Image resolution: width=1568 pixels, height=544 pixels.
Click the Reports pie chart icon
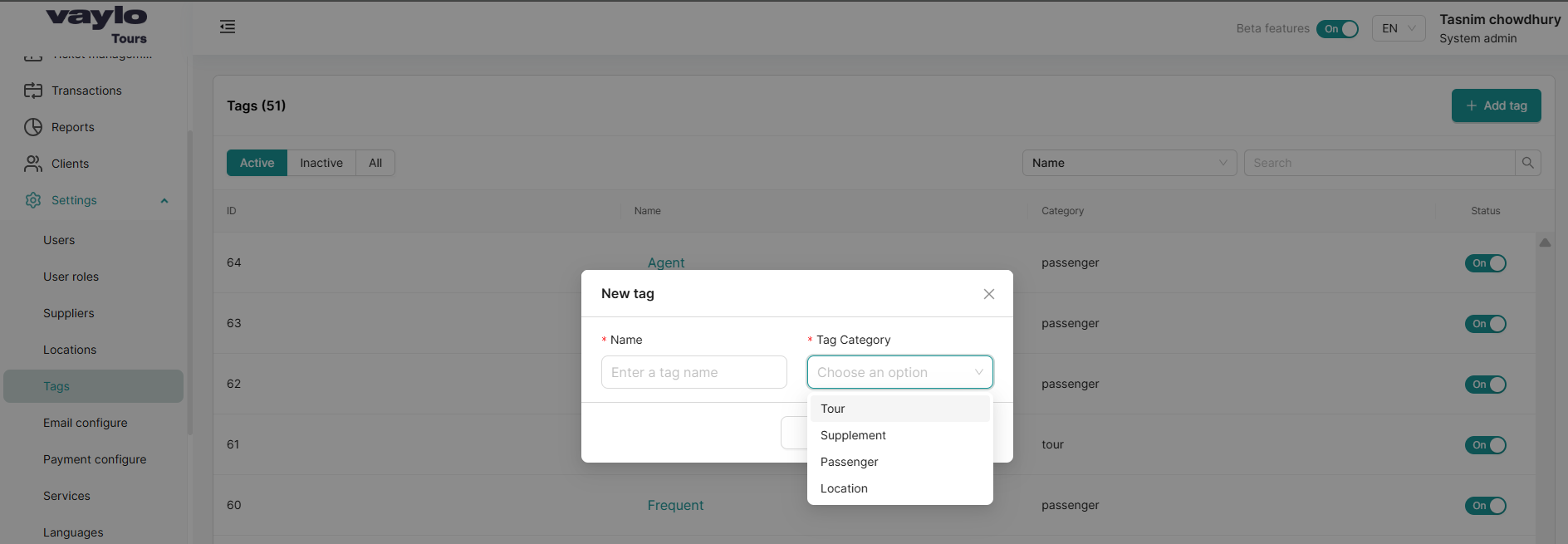click(x=33, y=127)
